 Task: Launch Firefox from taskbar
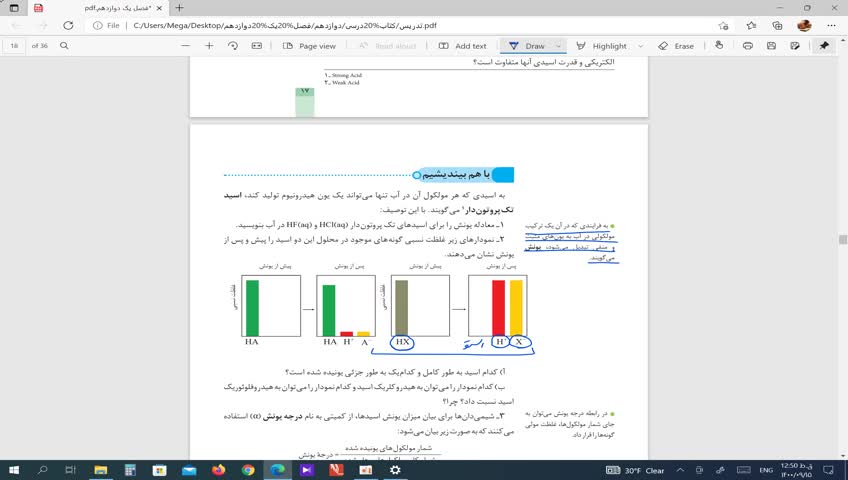(x=218, y=470)
